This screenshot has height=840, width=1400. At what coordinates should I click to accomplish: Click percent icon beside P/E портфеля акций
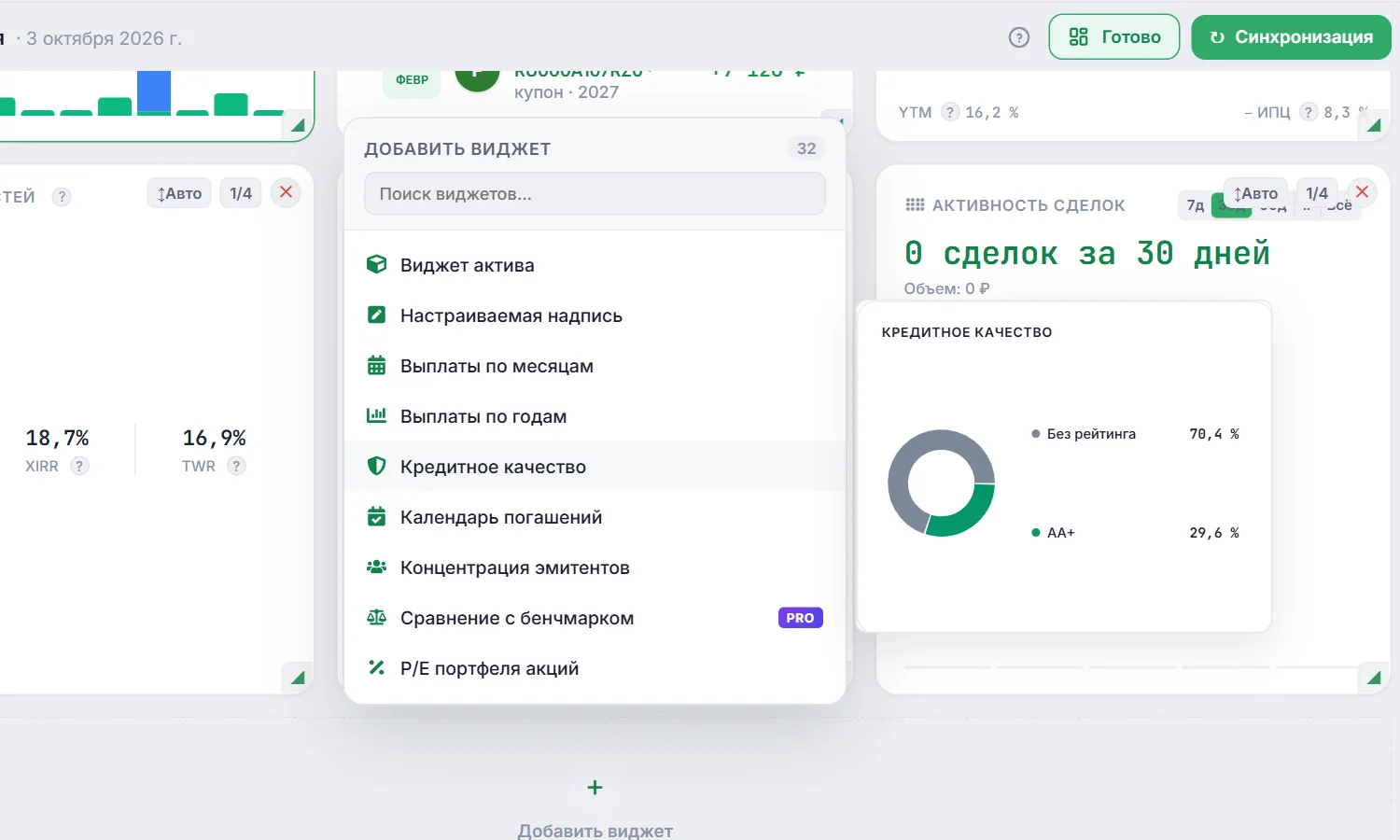point(376,667)
